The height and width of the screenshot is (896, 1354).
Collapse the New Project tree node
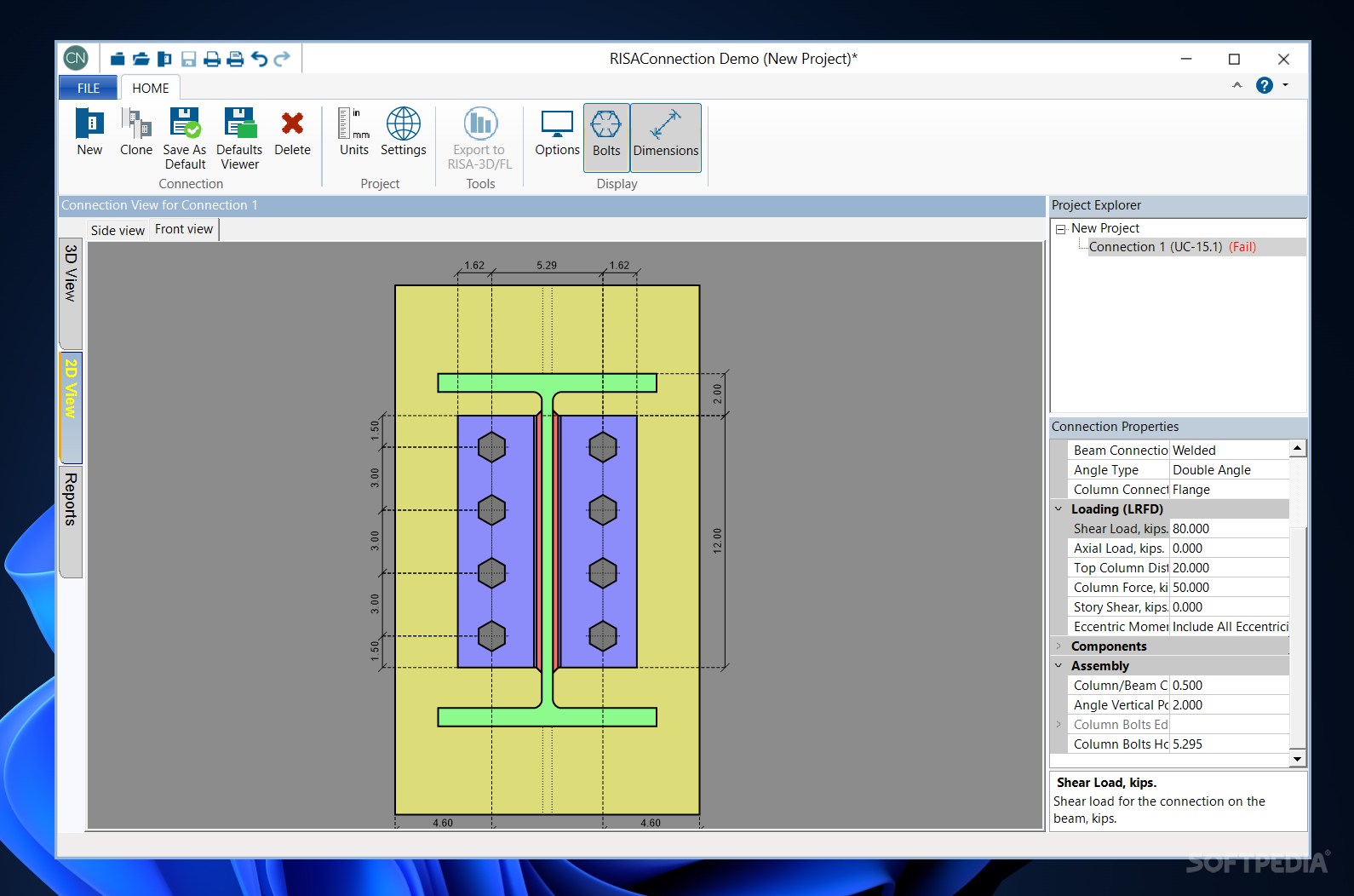coord(1060,229)
